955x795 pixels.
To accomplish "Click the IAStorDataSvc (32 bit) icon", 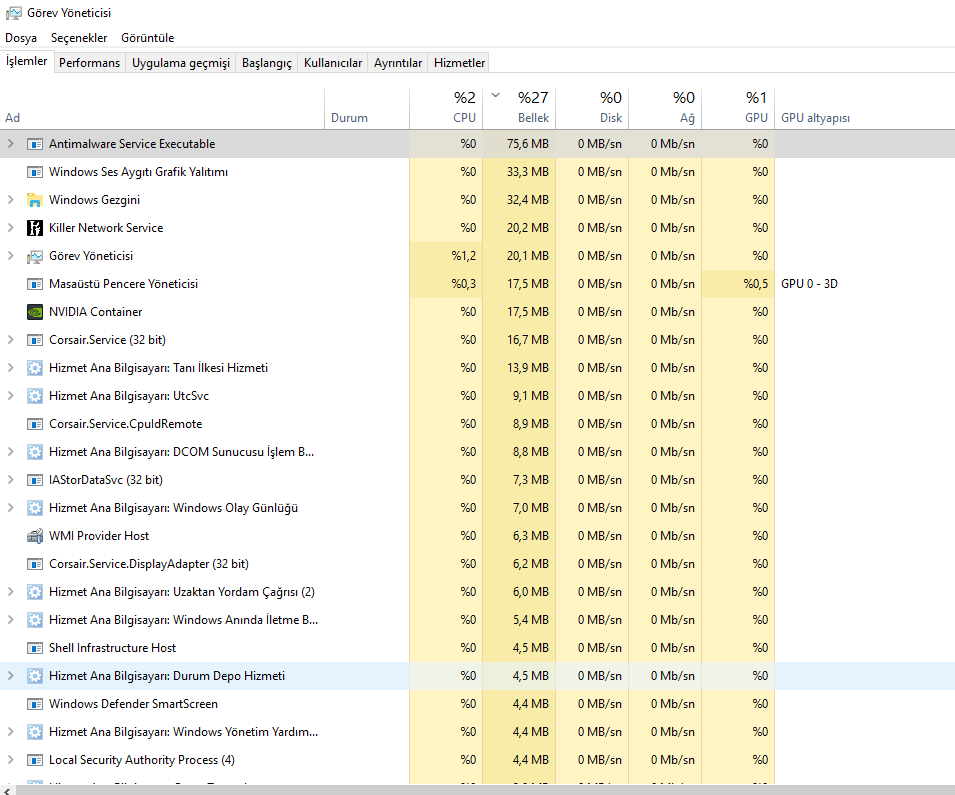I will coord(35,481).
